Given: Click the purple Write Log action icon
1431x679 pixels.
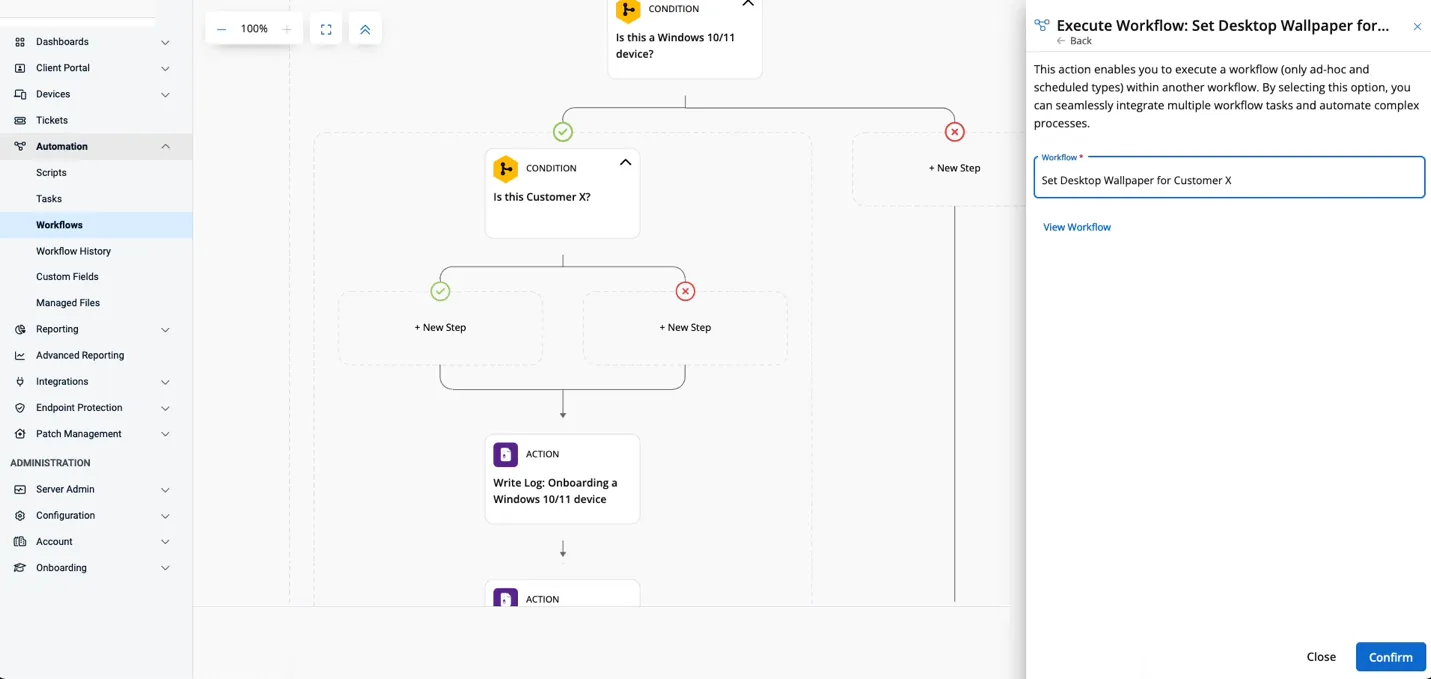Looking at the screenshot, I should tap(506, 454).
